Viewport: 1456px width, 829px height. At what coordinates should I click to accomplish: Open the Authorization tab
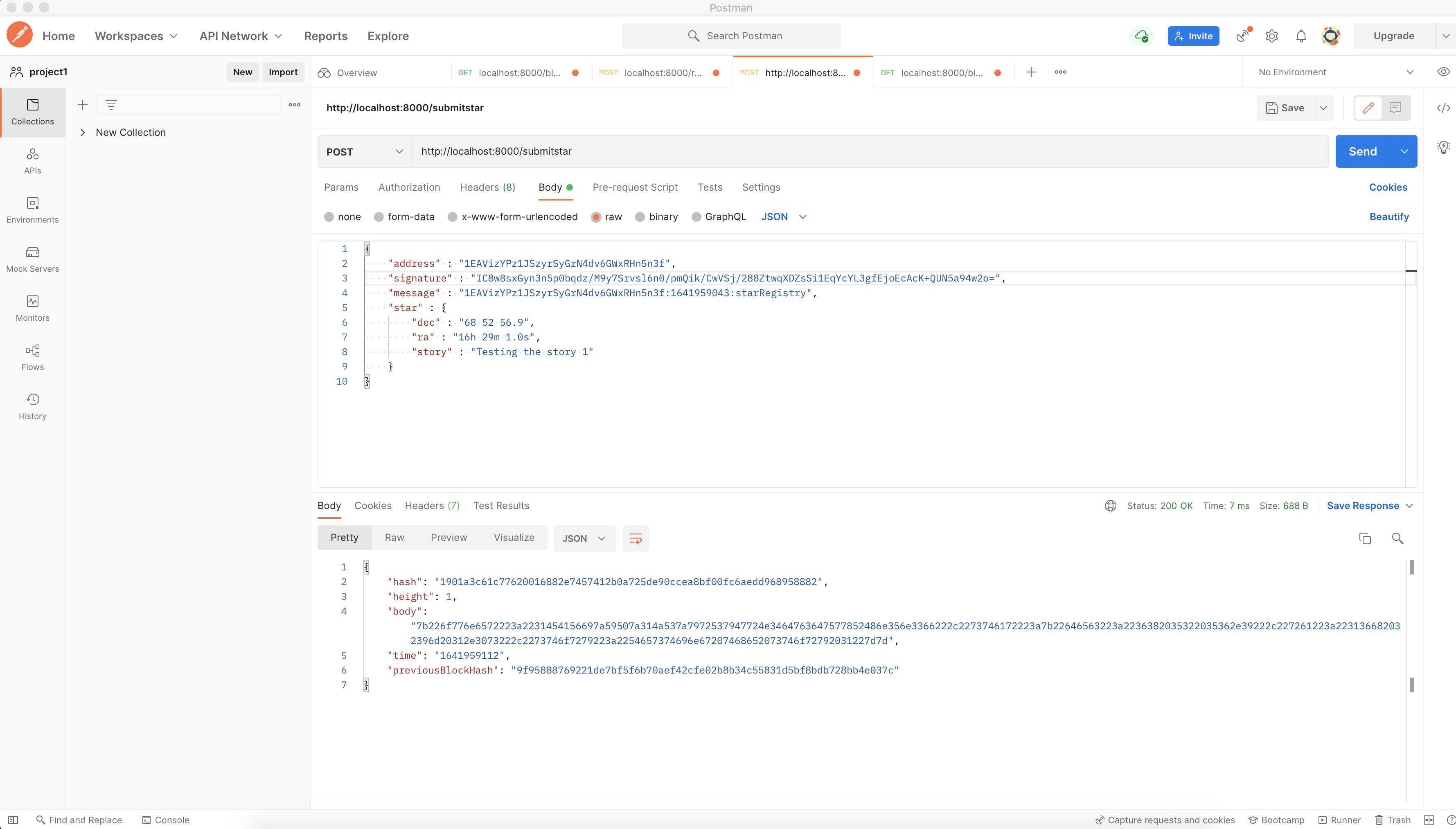[409, 187]
